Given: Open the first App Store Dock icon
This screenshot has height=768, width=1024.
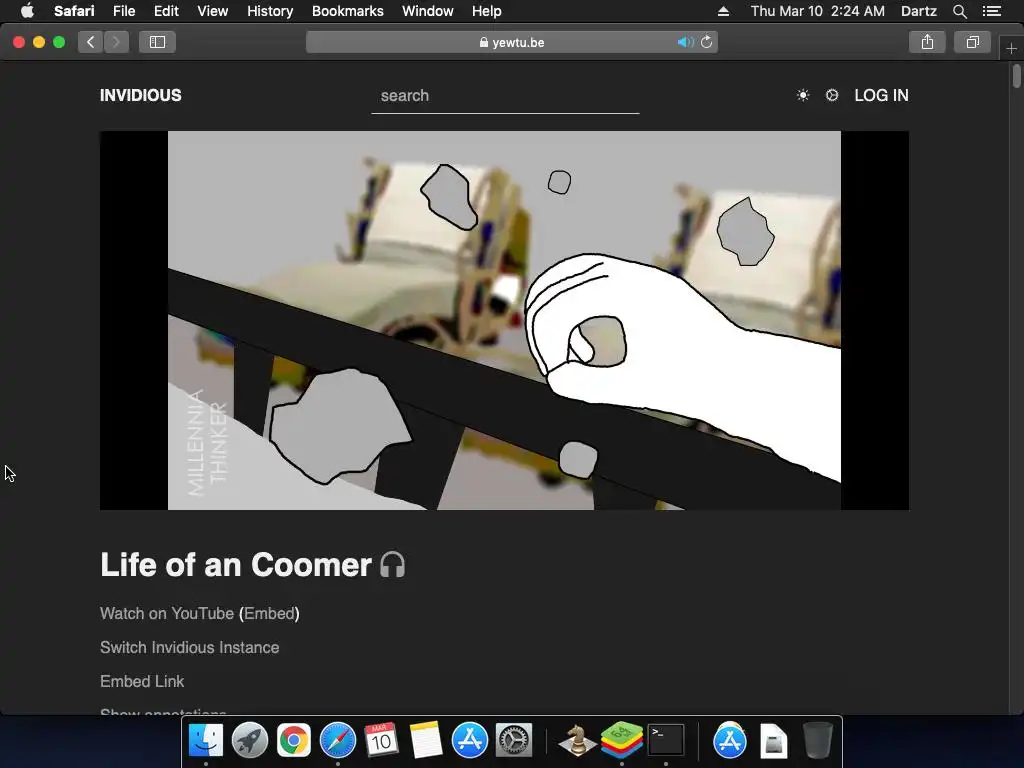Looking at the screenshot, I should (470, 741).
